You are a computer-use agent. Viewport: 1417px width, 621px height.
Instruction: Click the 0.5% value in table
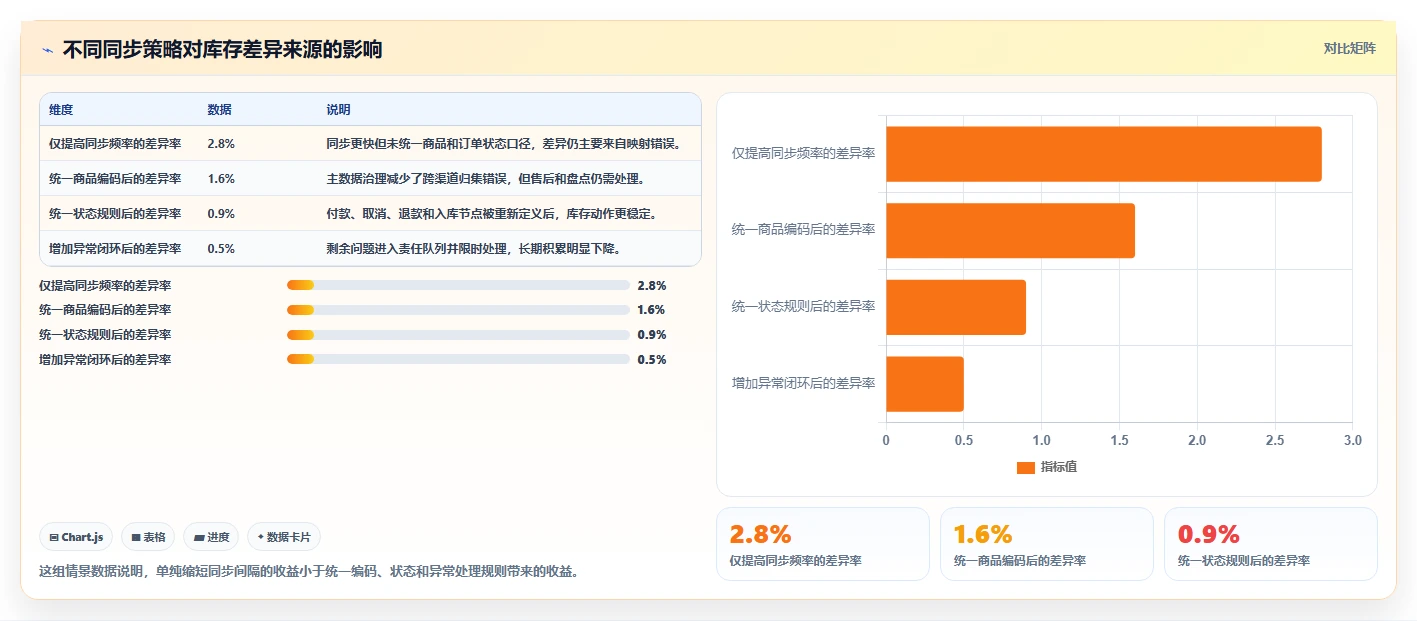coord(221,248)
